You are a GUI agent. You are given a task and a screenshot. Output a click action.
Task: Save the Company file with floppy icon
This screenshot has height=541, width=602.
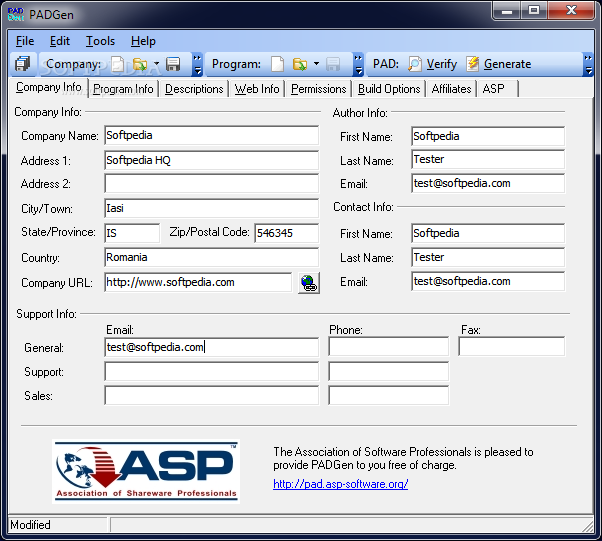tap(173, 64)
